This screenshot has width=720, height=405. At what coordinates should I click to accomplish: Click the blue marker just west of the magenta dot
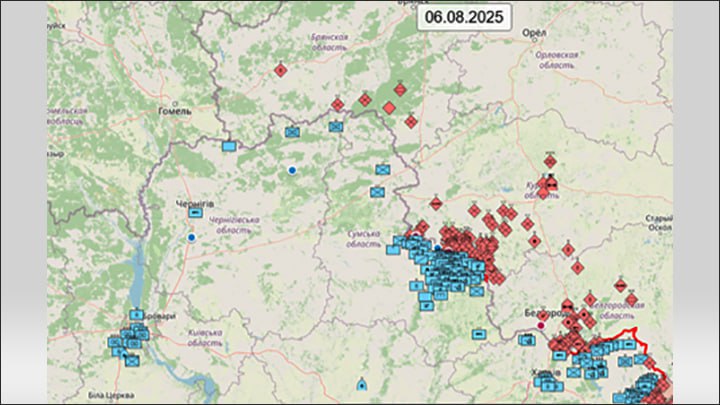pyautogui.click(x=527, y=340)
